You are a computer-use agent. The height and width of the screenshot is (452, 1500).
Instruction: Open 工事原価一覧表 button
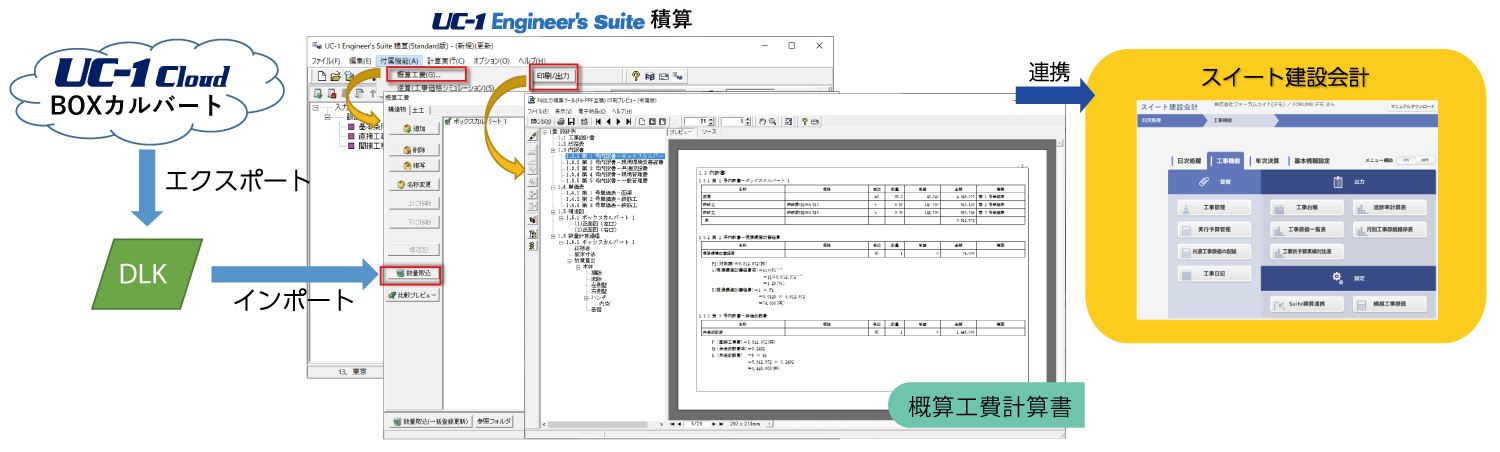tap(1308, 230)
